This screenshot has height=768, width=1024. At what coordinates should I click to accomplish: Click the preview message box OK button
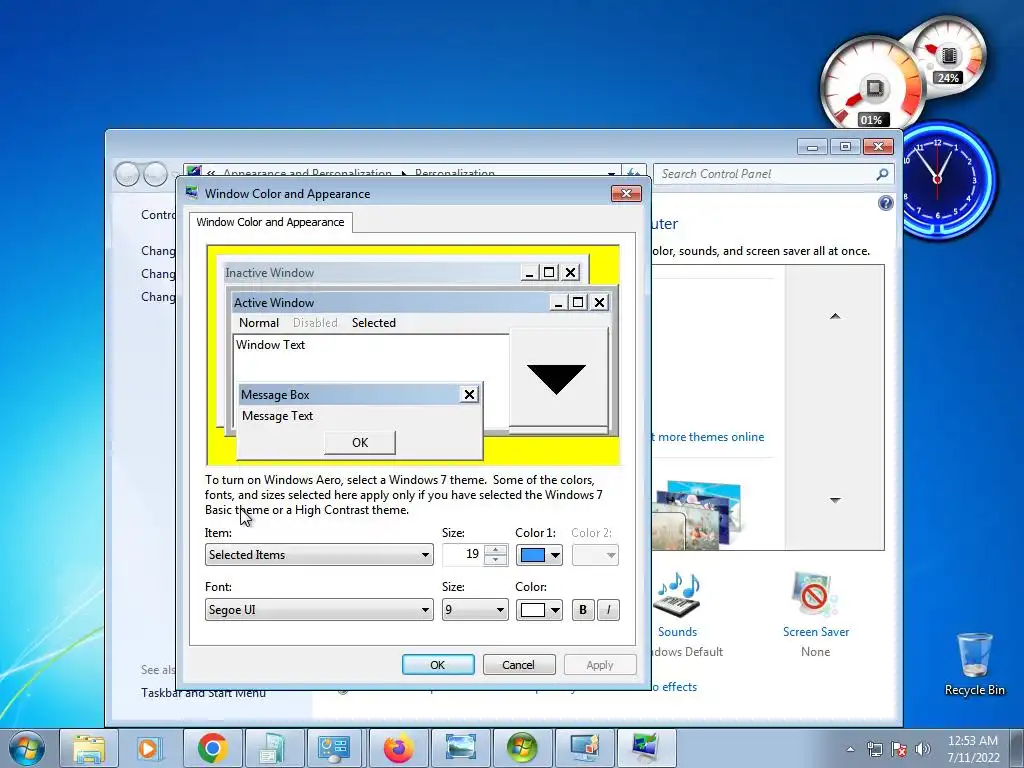(360, 443)
